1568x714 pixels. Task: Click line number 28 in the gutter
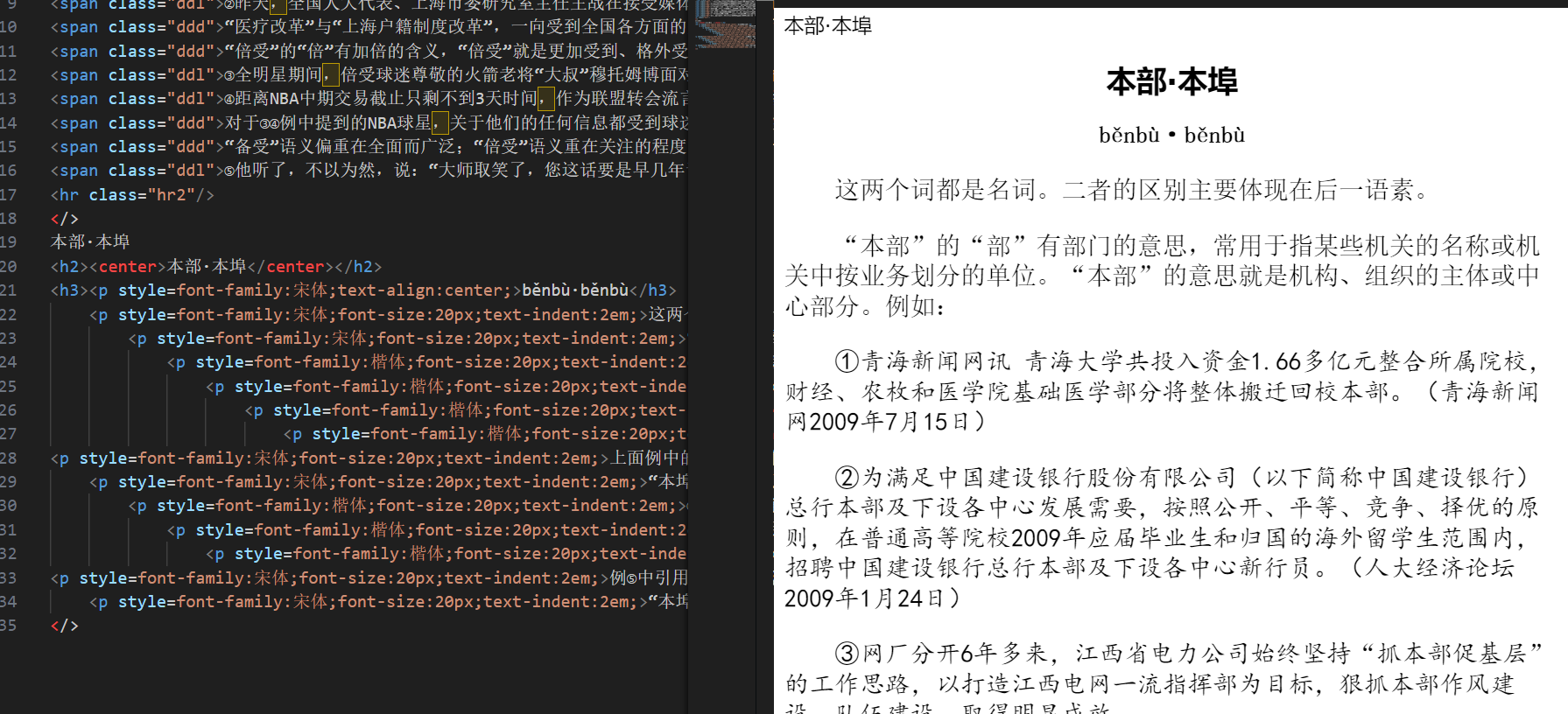(x=9, y=458)
